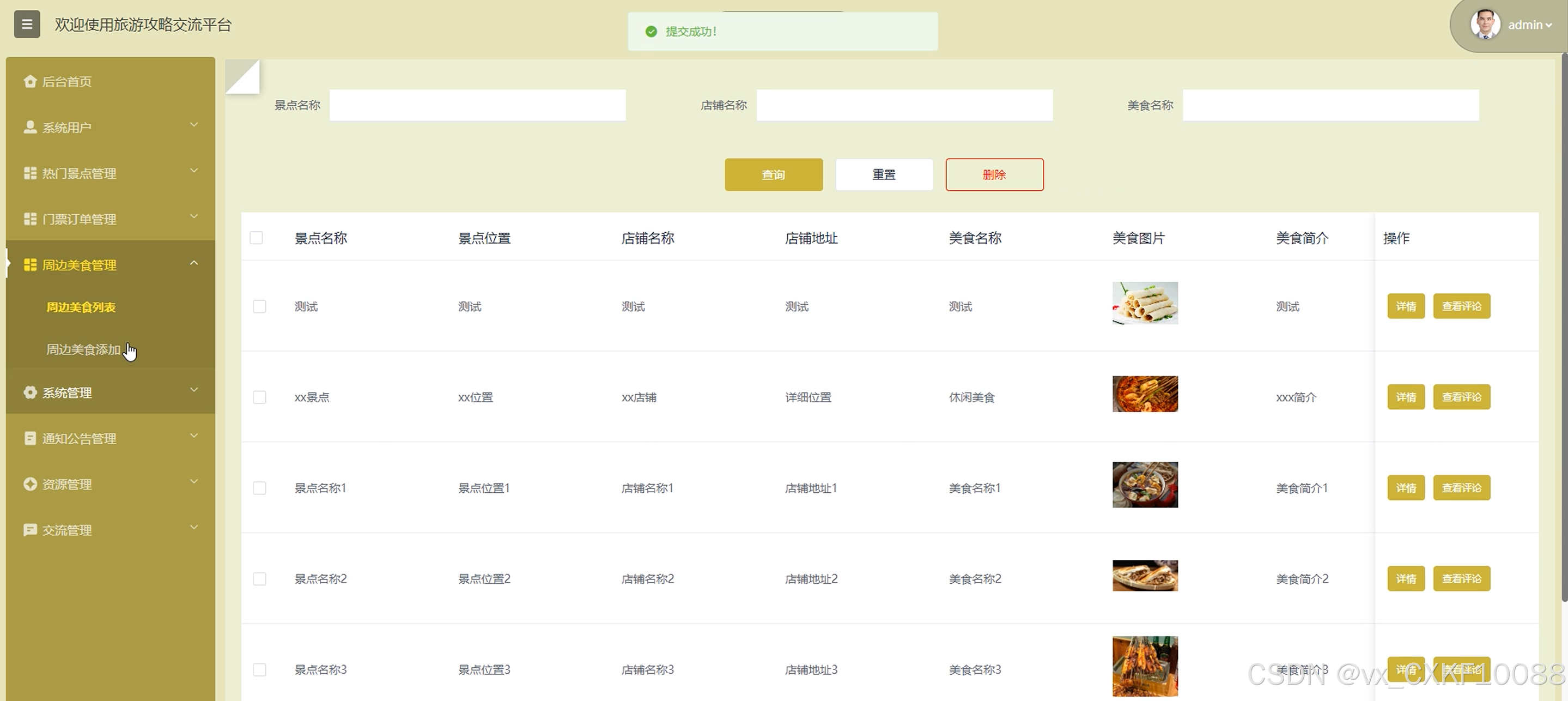Click the 系统用户 person icon
Viewport: 1568px width, 701px height.
click(x=30, y=126)
